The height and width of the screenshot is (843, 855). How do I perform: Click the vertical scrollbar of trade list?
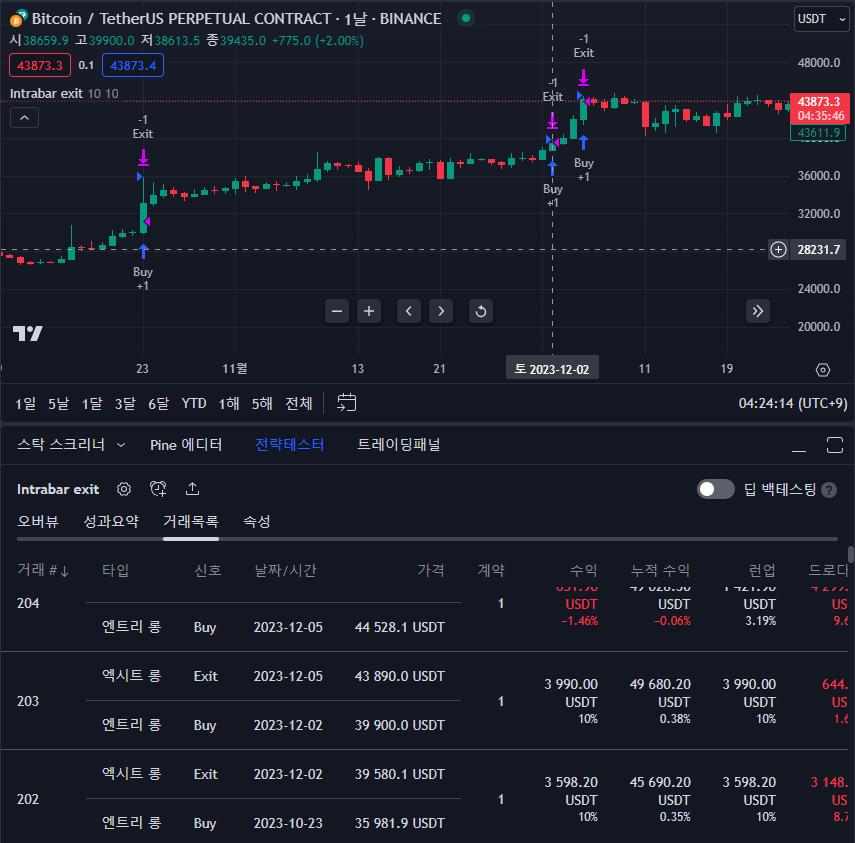pyautogui.click(x=851, y=555)
